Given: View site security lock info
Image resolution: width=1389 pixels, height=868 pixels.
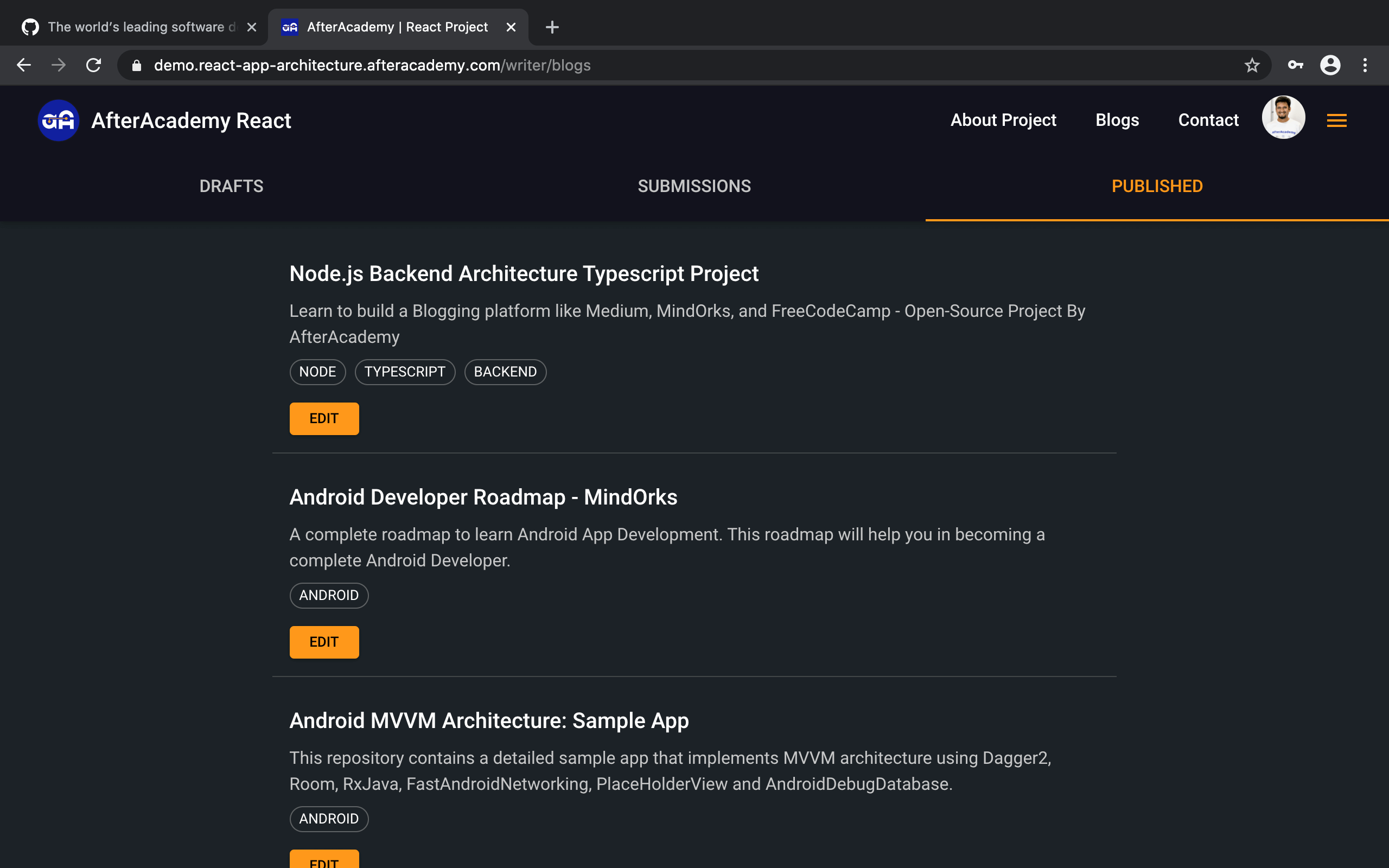Looking at the screenshot, I should [x=137, y=66].
